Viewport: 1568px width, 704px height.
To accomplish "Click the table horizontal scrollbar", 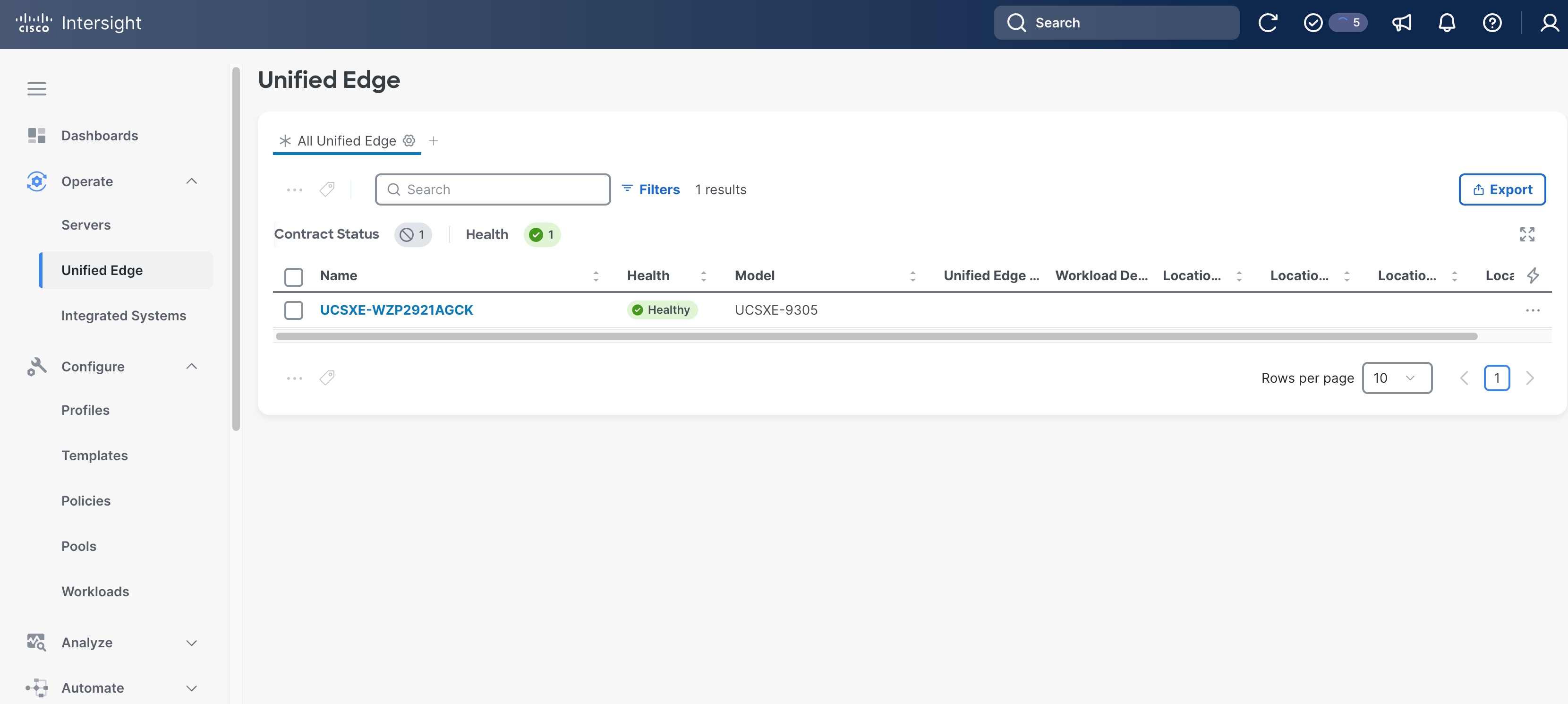I will pyautogui.click(x=876, y=337).
